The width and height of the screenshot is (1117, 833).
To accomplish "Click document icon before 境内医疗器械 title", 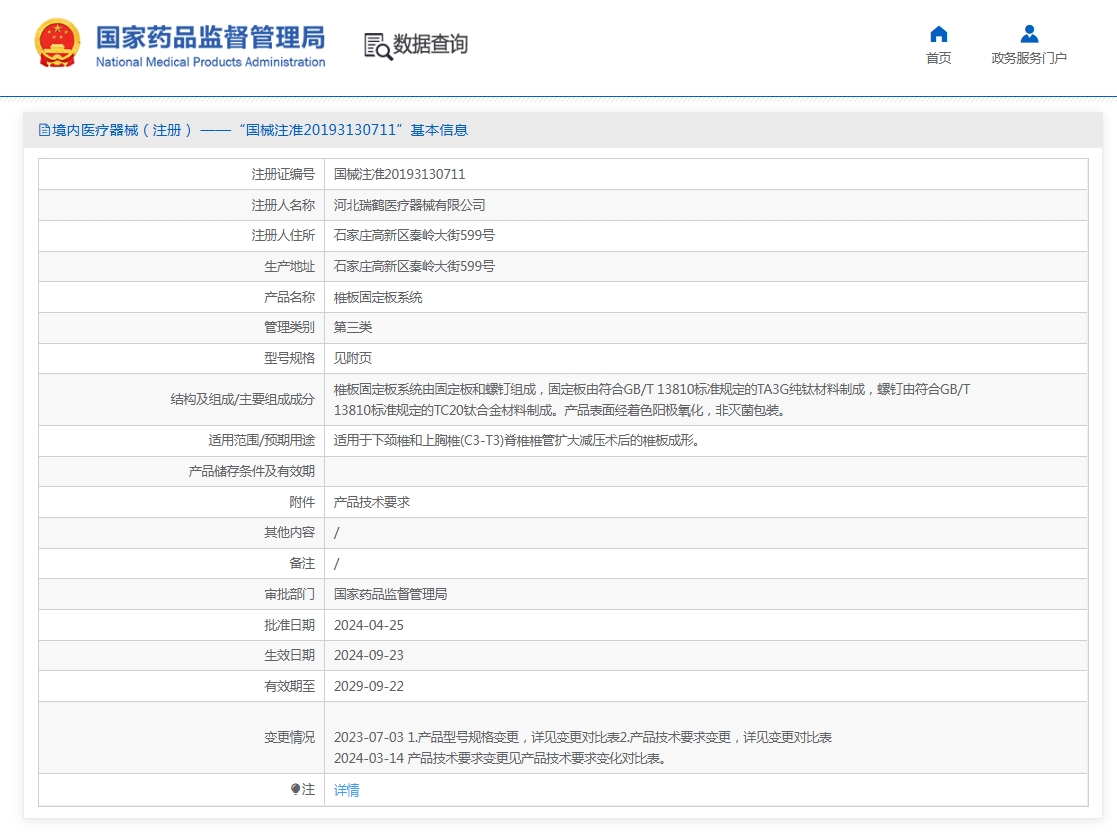I will tap(44, 130).
